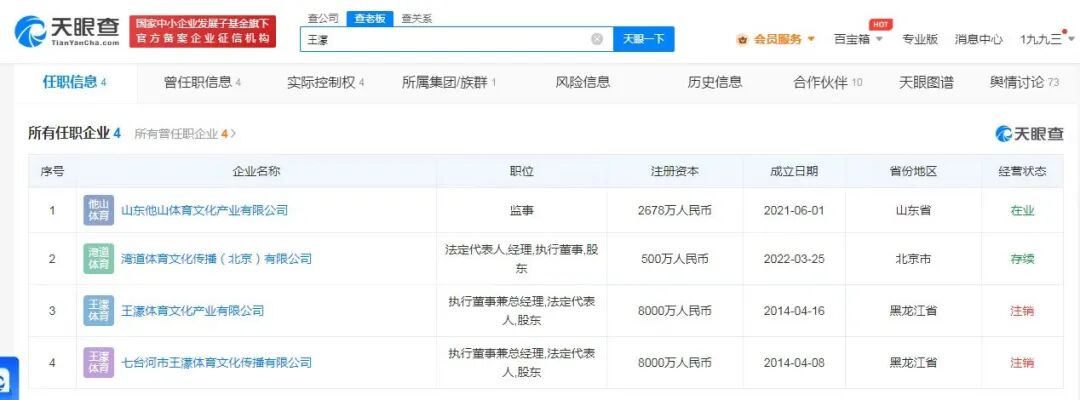1080x400 pixels.
Task: Click the Tianyancha logo at top left
Action: (65, 31)
